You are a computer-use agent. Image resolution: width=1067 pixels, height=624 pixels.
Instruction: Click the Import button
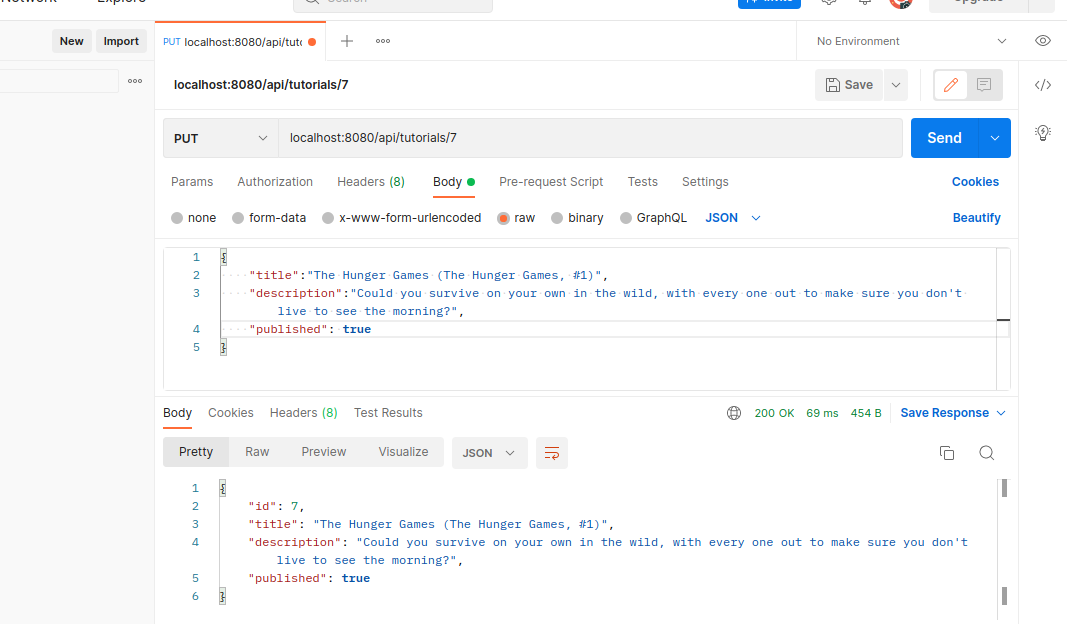(121, 41)
